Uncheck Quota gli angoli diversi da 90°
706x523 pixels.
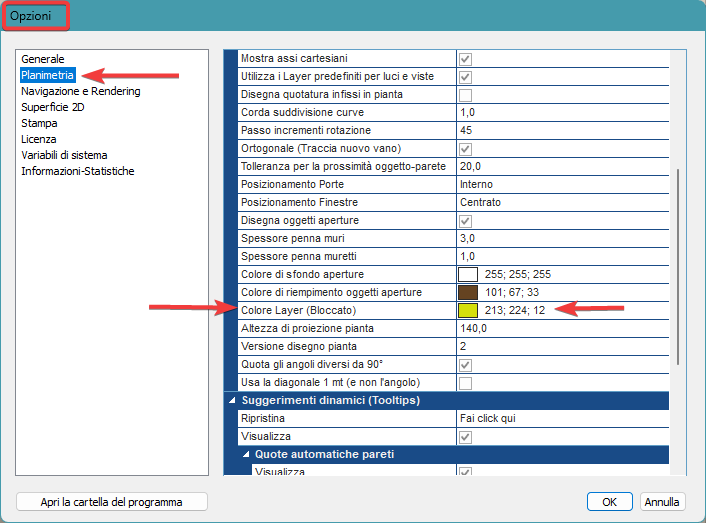click(x=465, y=365)
